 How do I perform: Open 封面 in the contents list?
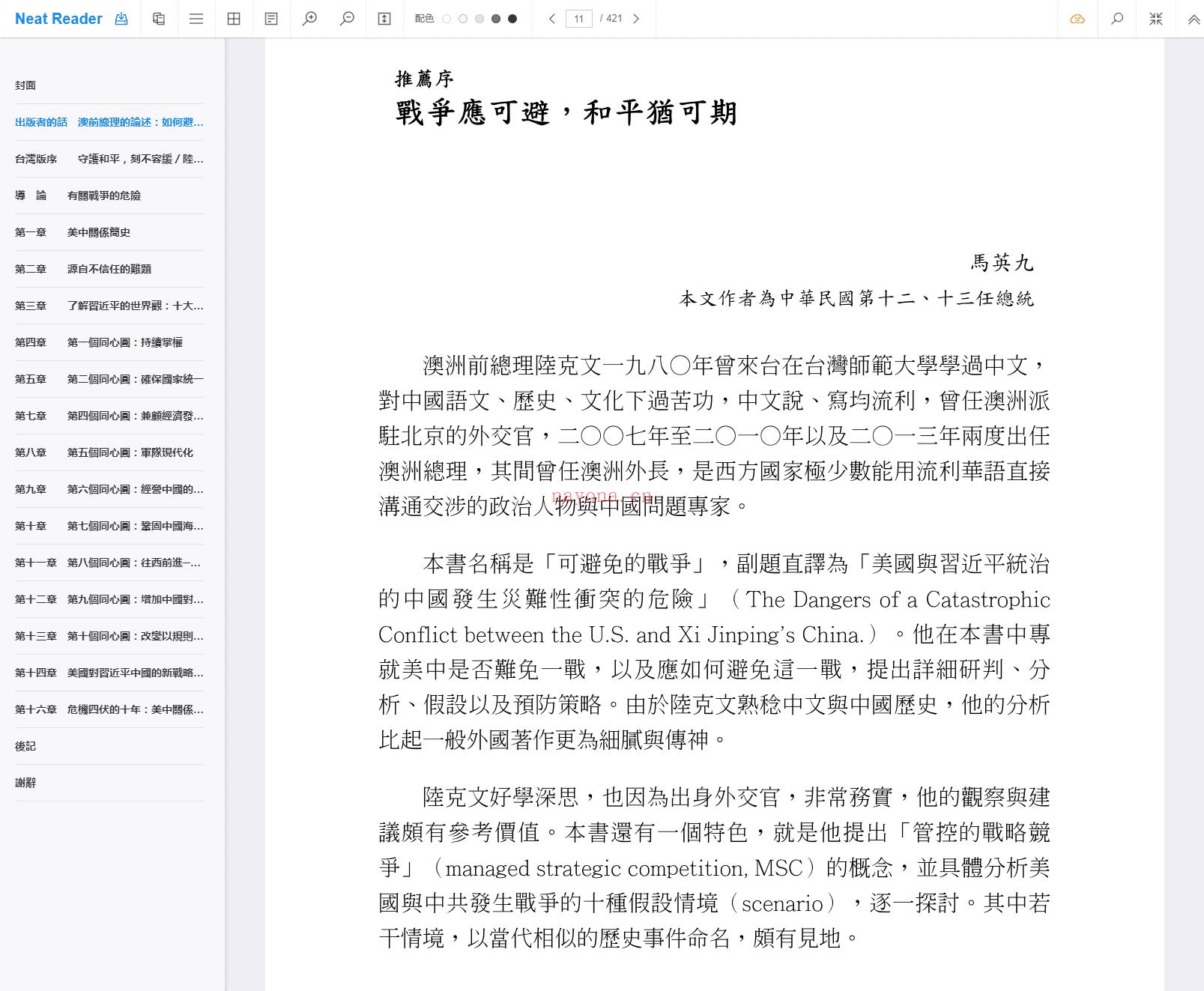109,85
